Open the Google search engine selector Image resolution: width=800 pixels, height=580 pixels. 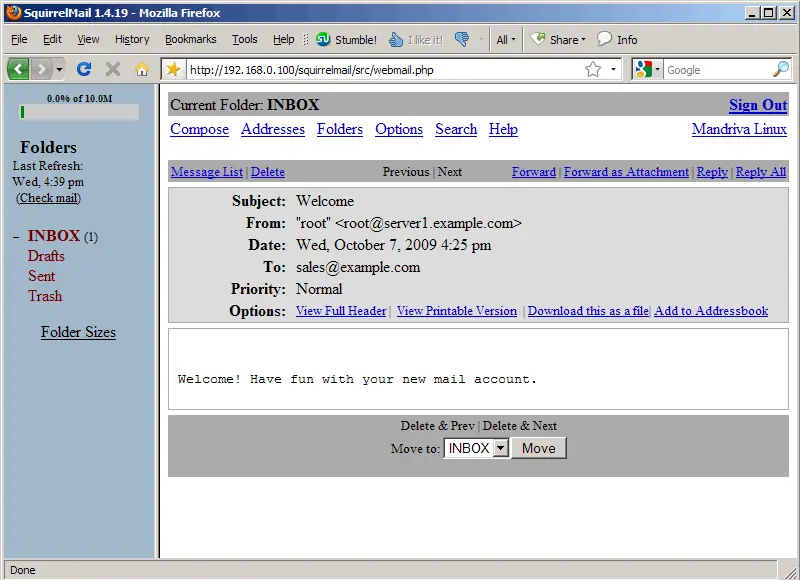coord(647,69)
